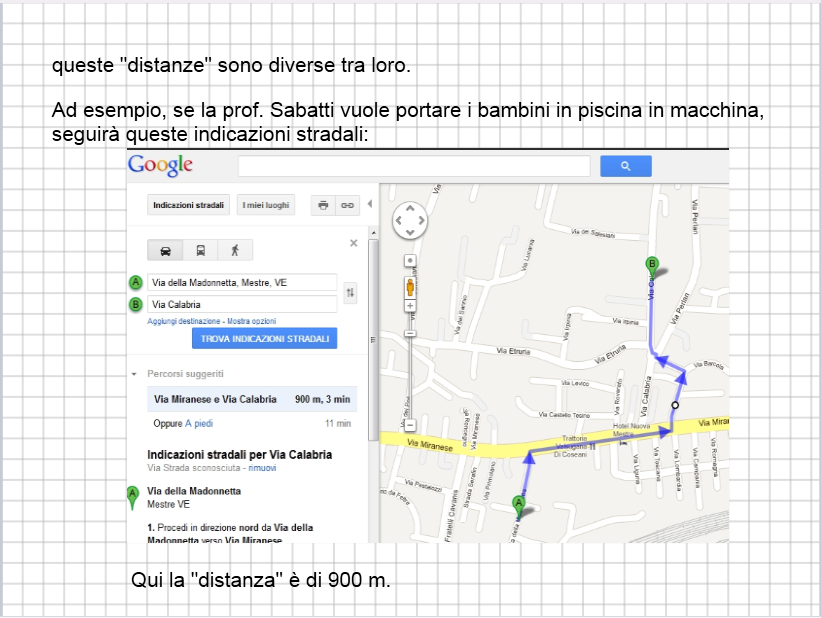Edit destination field Via Calabria

242,304
